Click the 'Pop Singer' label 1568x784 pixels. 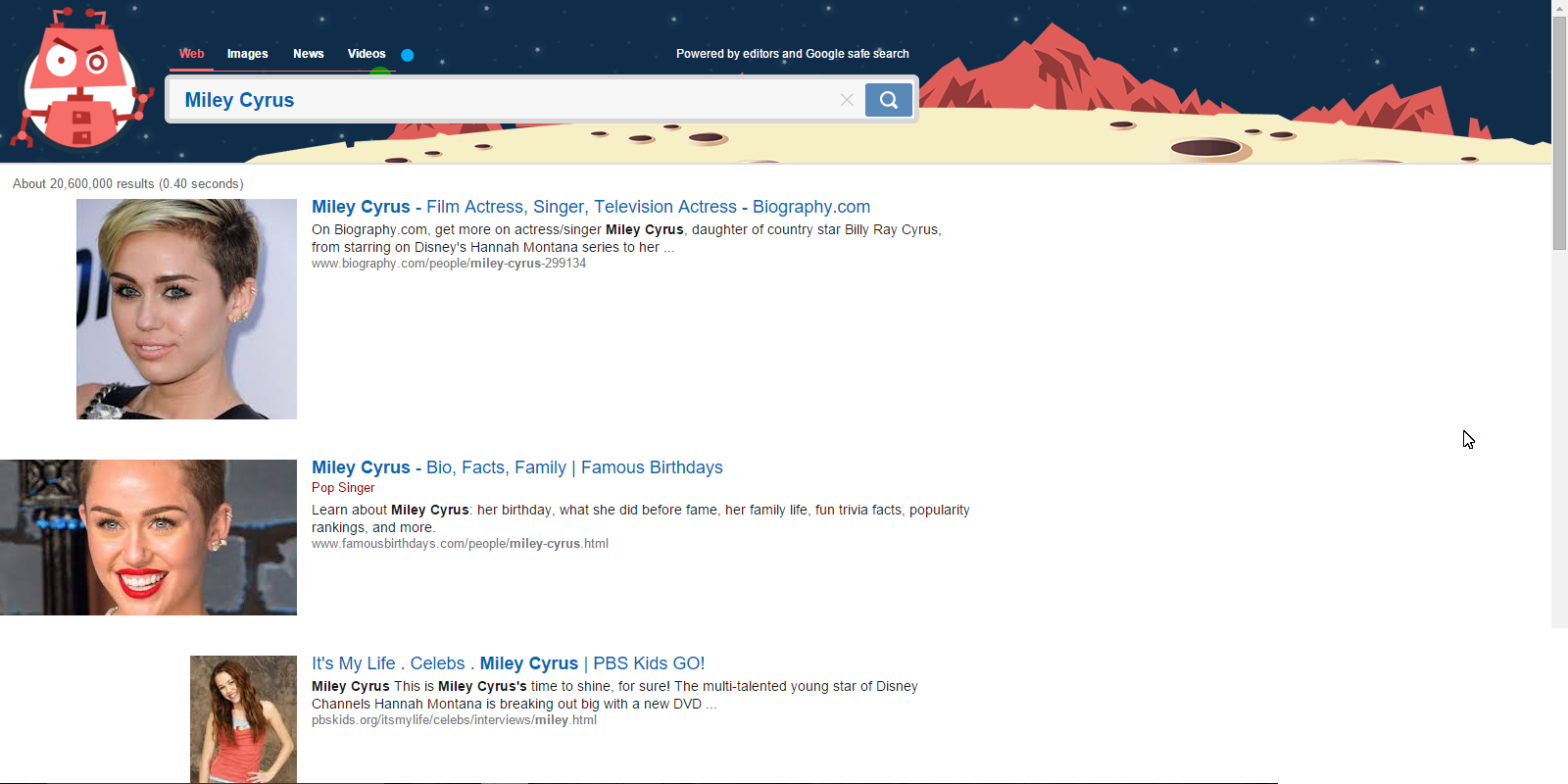343,488
